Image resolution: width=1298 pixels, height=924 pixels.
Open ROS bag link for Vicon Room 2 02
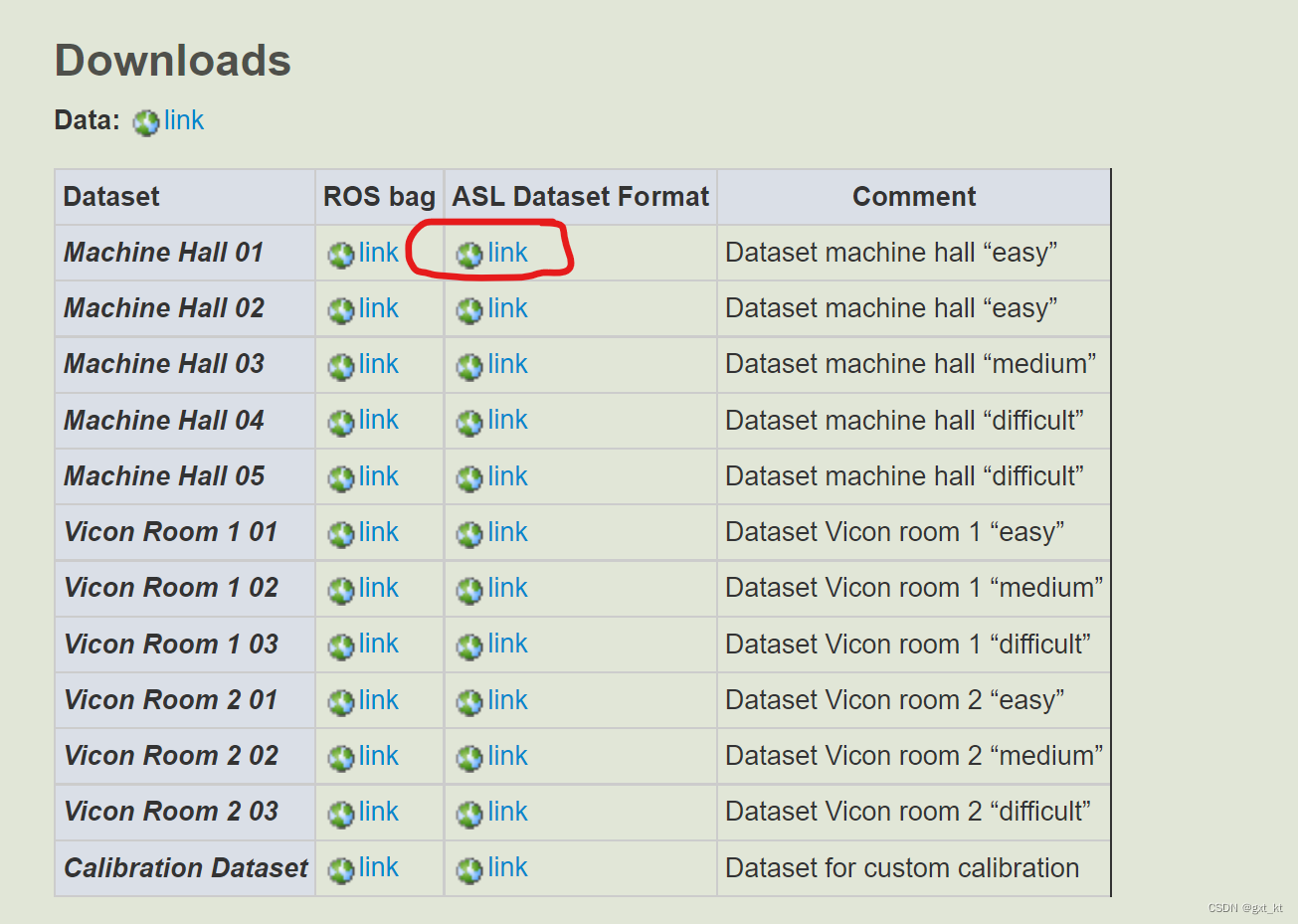click(x=379, y=756)
